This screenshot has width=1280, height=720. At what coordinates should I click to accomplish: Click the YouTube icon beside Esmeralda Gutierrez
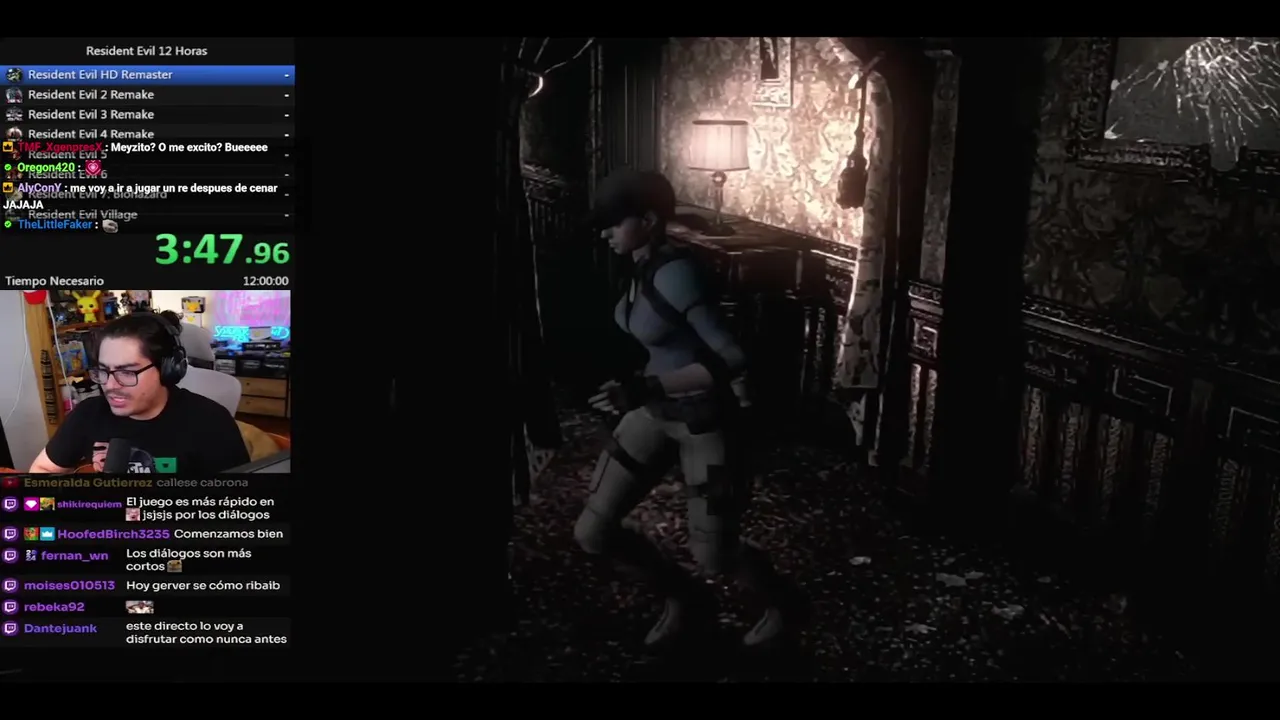click(11, 483)
